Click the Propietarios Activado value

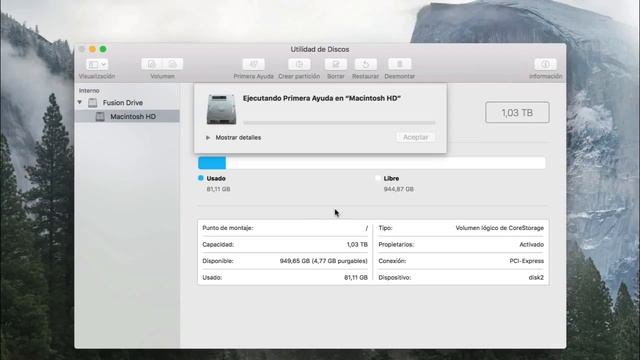[x=531, y=244]
